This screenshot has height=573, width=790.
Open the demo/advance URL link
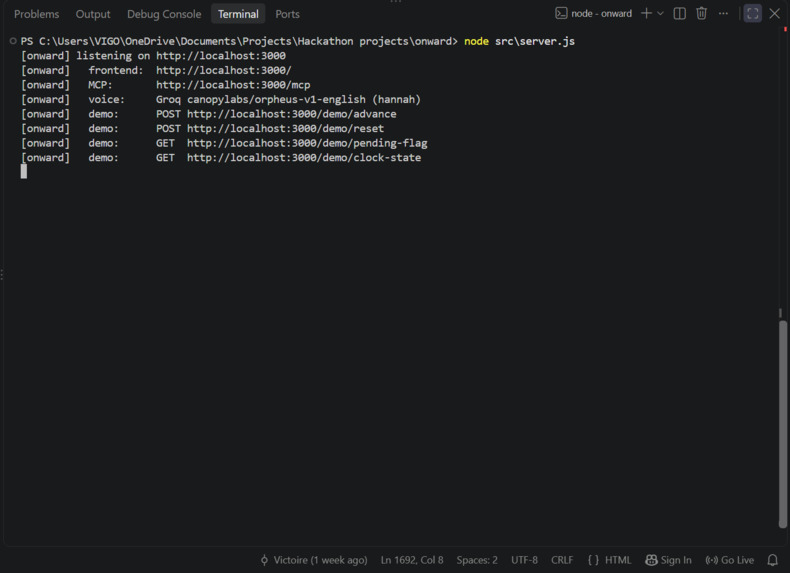[x=292, y=114]
